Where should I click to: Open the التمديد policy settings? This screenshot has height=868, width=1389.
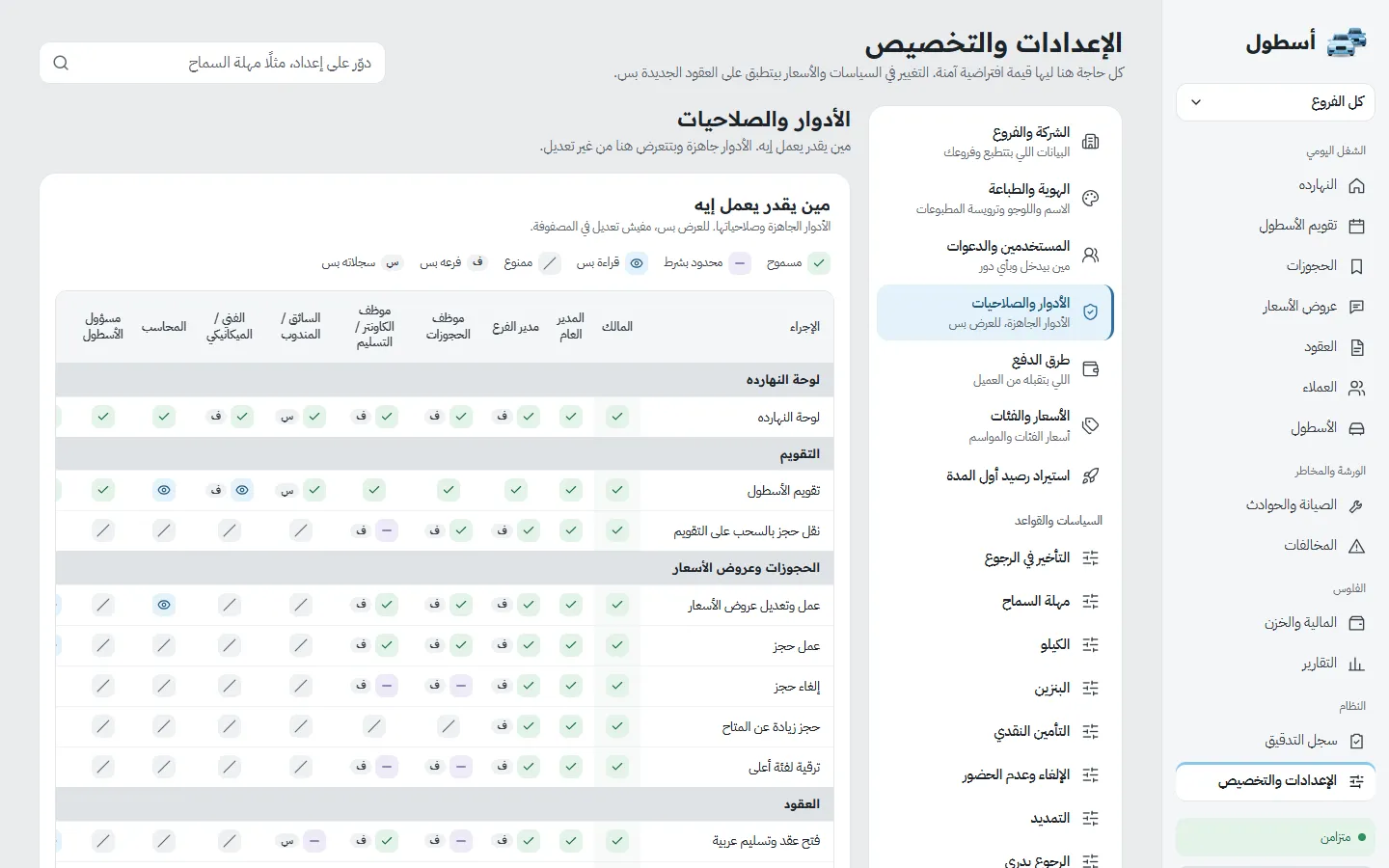994,819
